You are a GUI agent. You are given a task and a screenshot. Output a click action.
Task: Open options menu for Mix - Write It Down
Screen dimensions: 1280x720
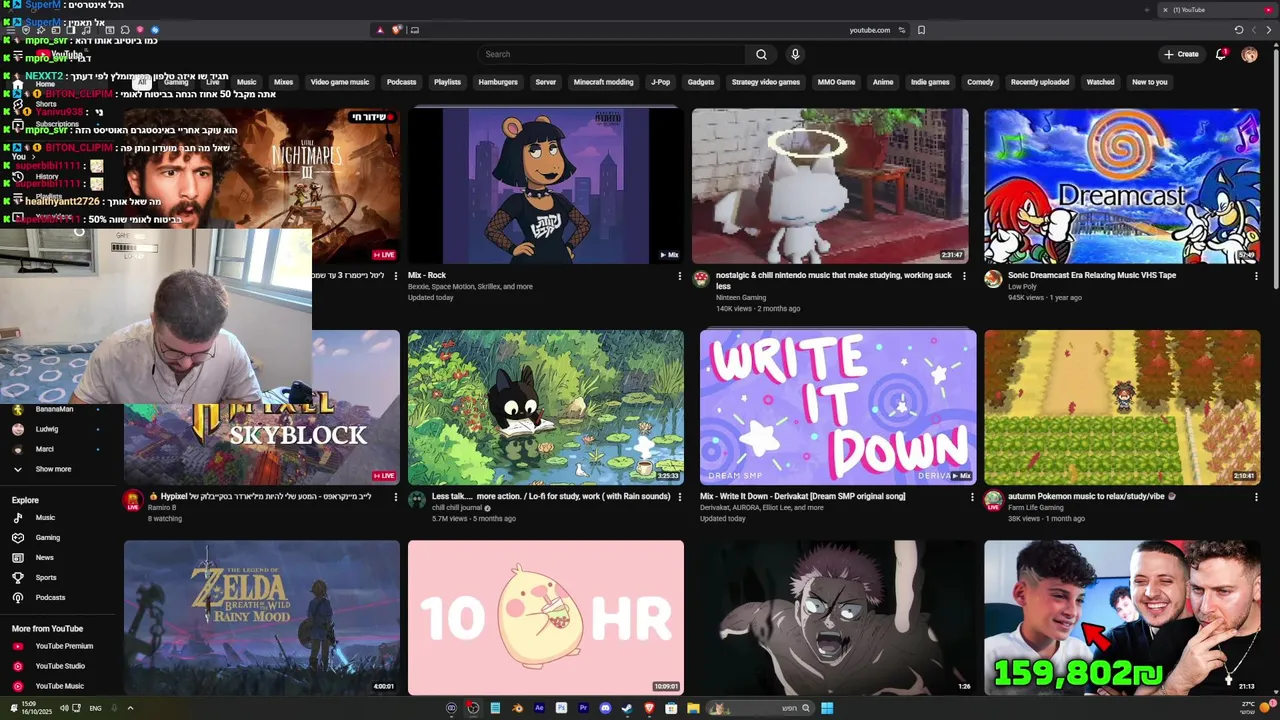pyautogui.click(x=972, y=497)
